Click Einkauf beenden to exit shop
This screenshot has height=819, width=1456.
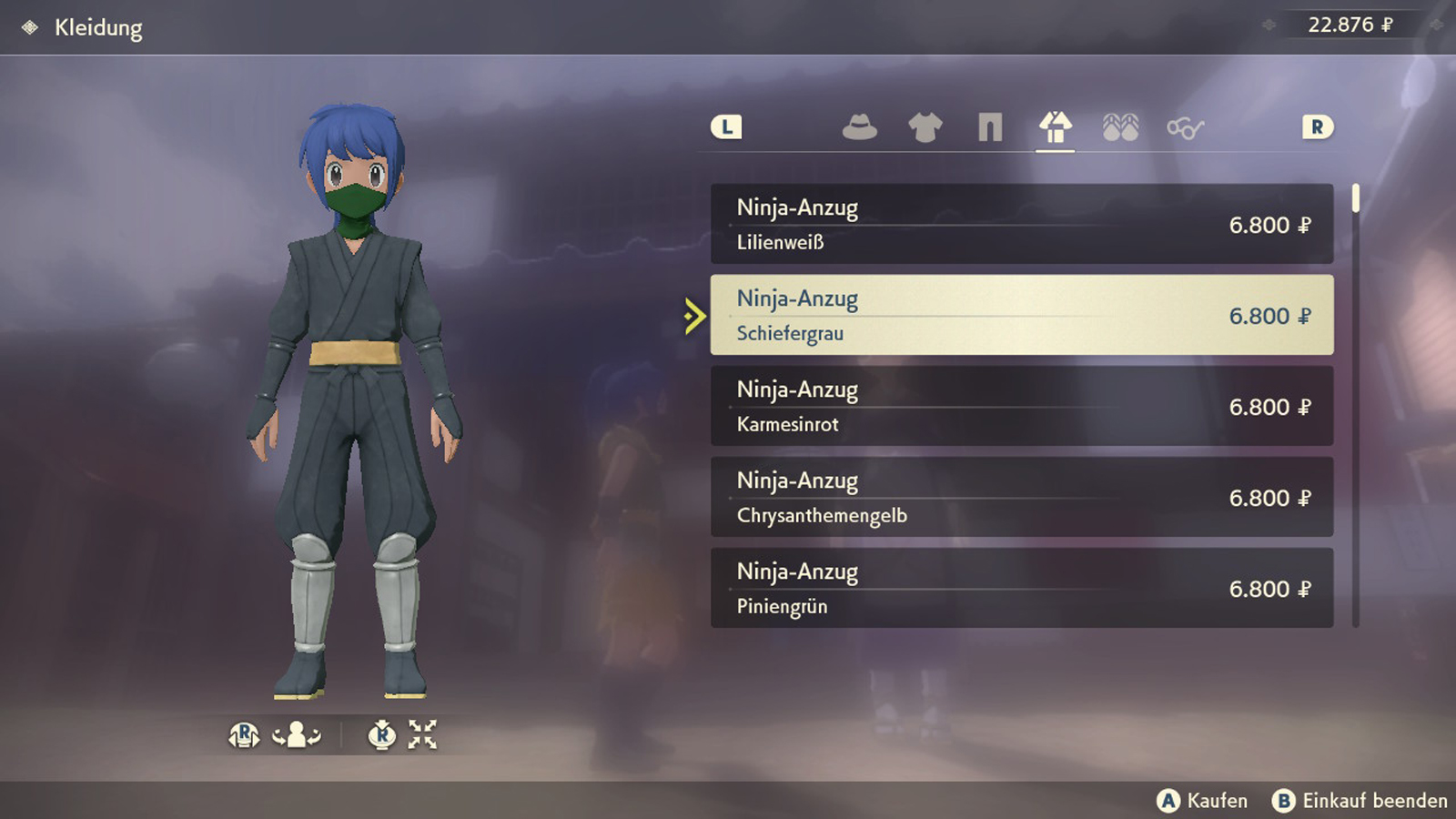click(1360, 801)
